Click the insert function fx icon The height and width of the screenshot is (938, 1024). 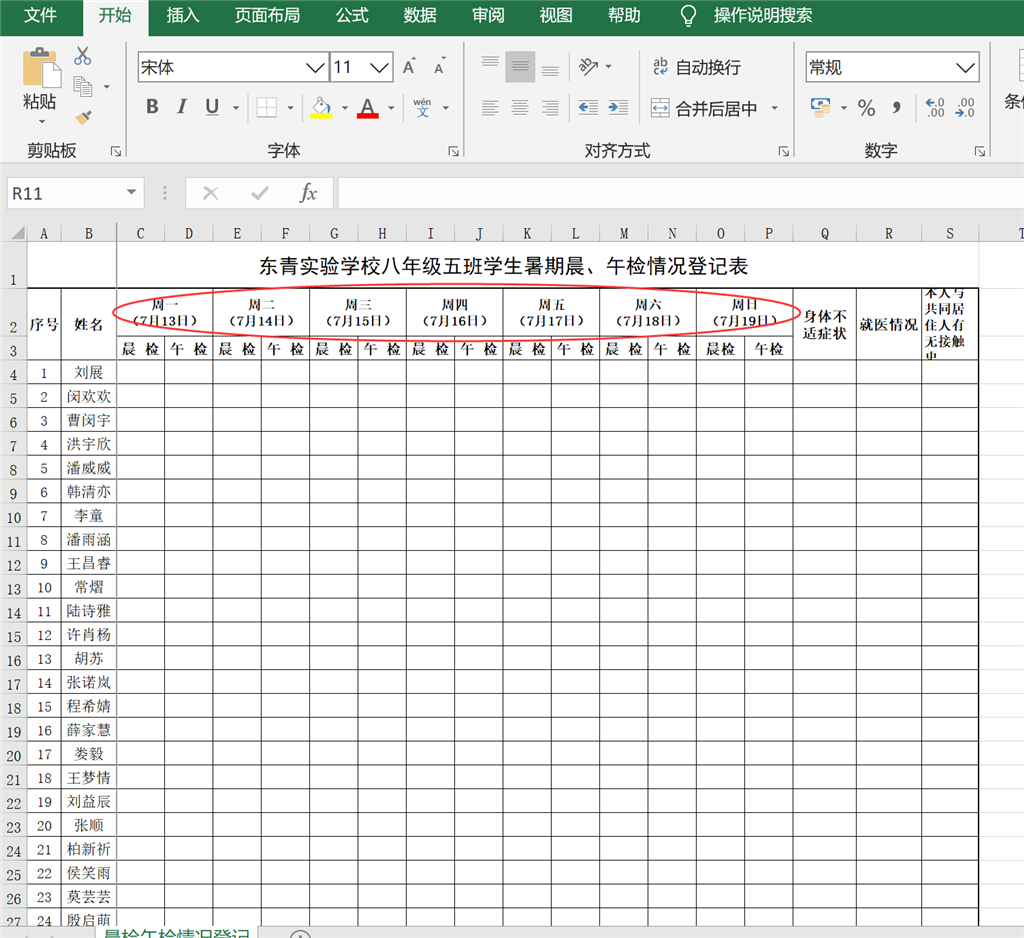(x=309, y=193)
